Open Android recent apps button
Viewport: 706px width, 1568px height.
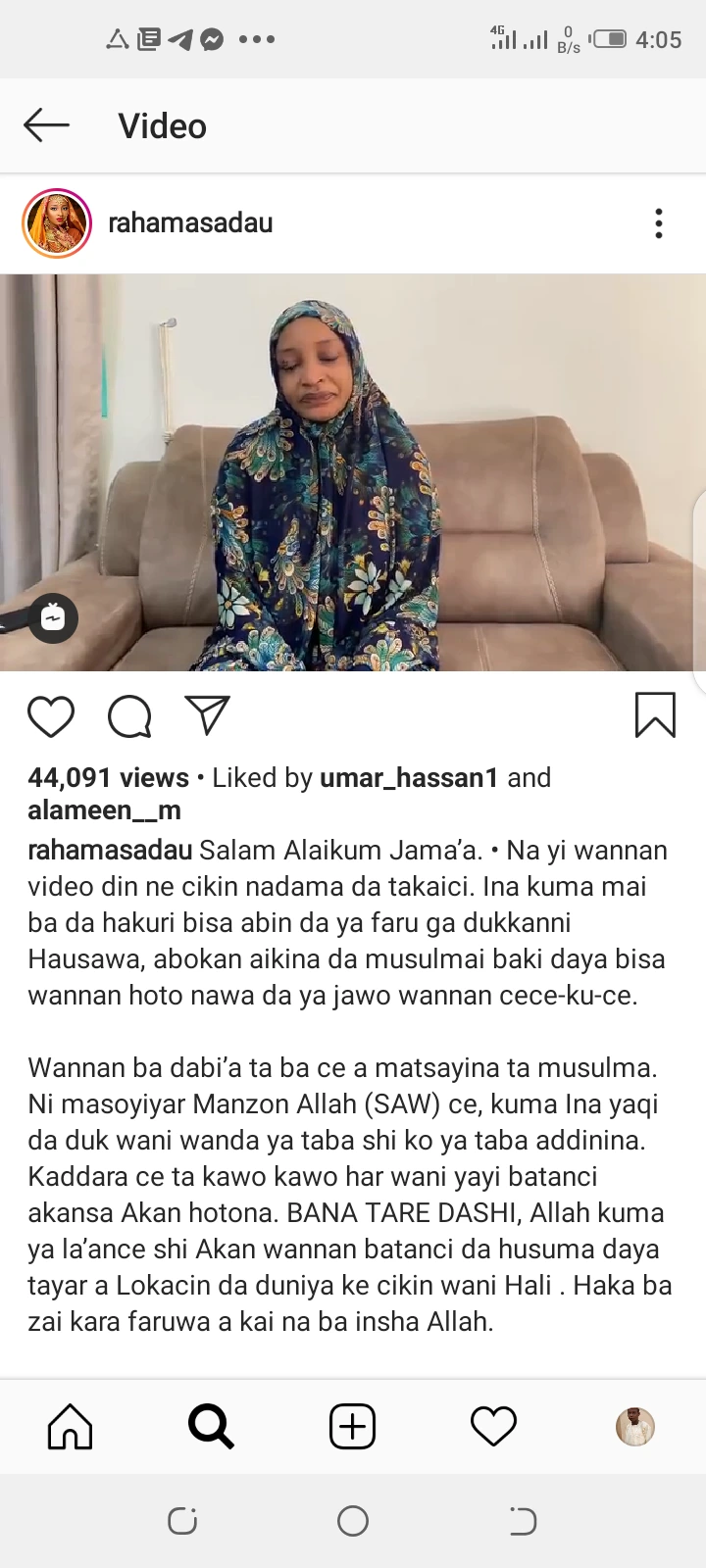click(182, 1521)
